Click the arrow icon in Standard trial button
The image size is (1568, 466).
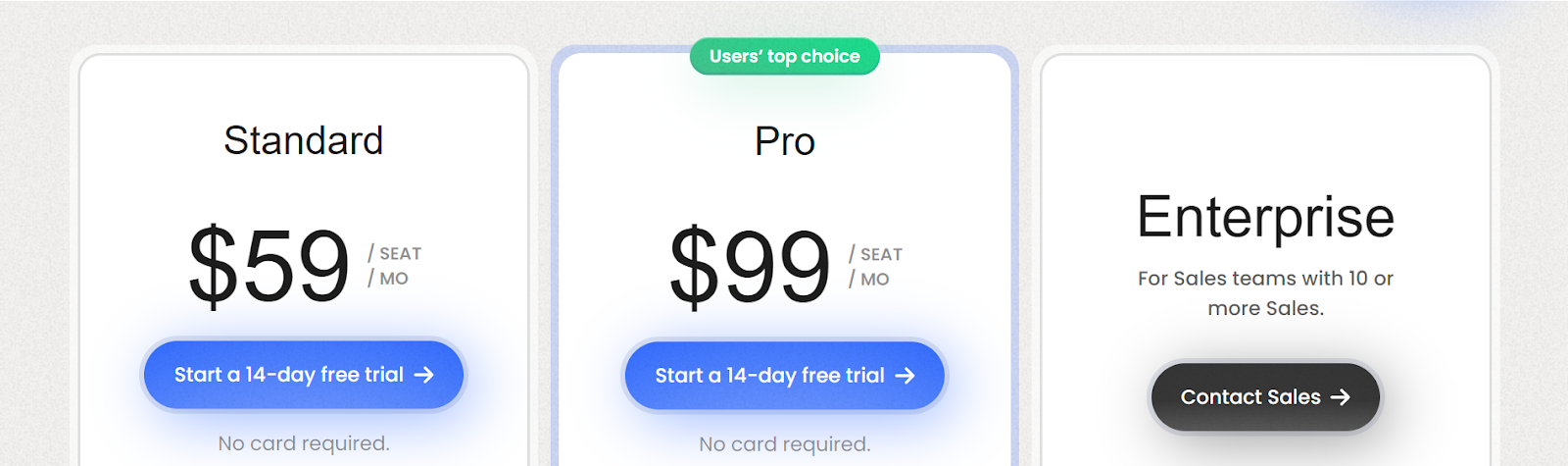[424, 375]
